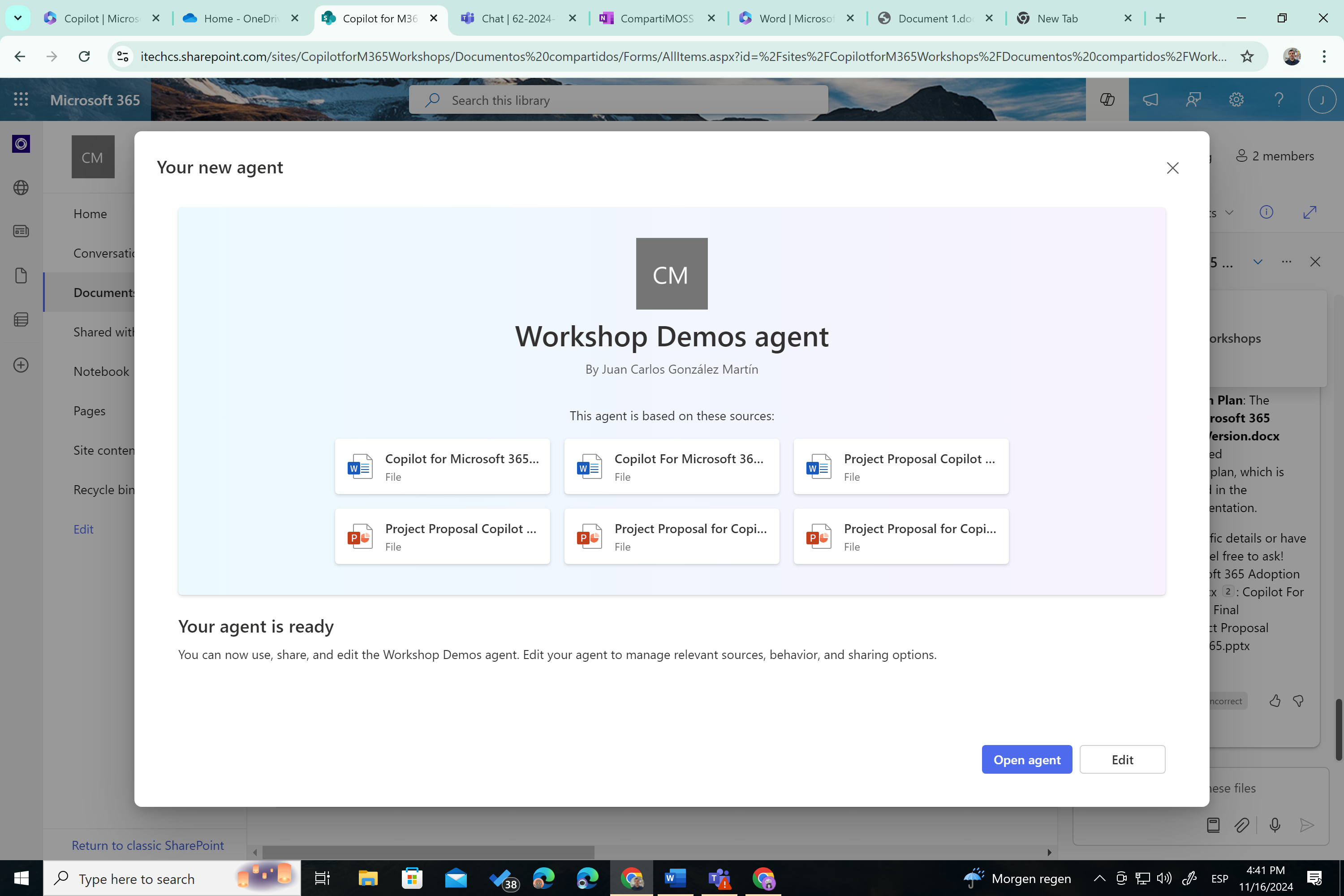The height and width of the screenshot is (896, 1344).
Task: Click the thumbs down feedback icon
Action: [1298, 701]
